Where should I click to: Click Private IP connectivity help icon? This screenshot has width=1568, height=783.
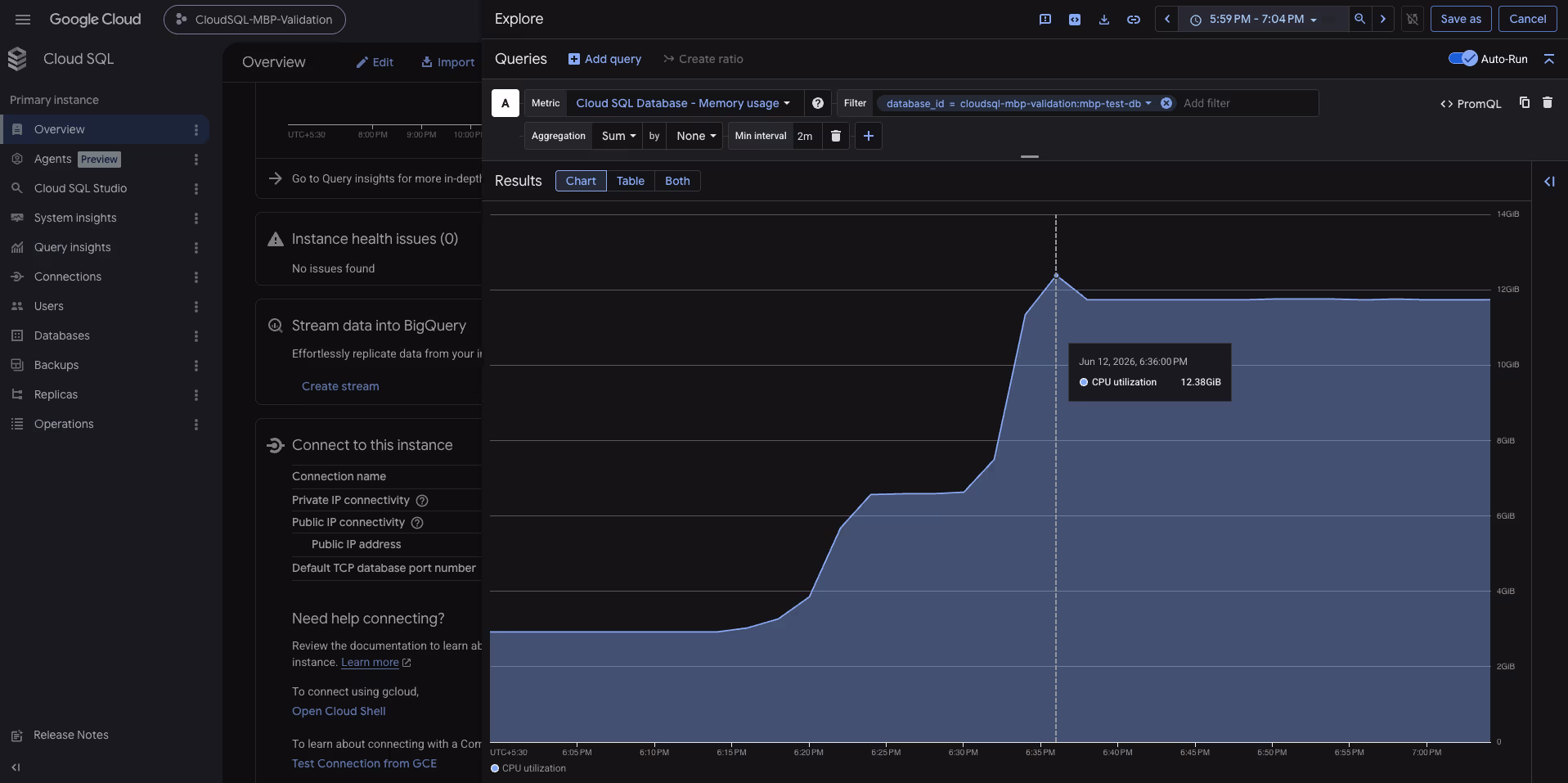(422, 501)
